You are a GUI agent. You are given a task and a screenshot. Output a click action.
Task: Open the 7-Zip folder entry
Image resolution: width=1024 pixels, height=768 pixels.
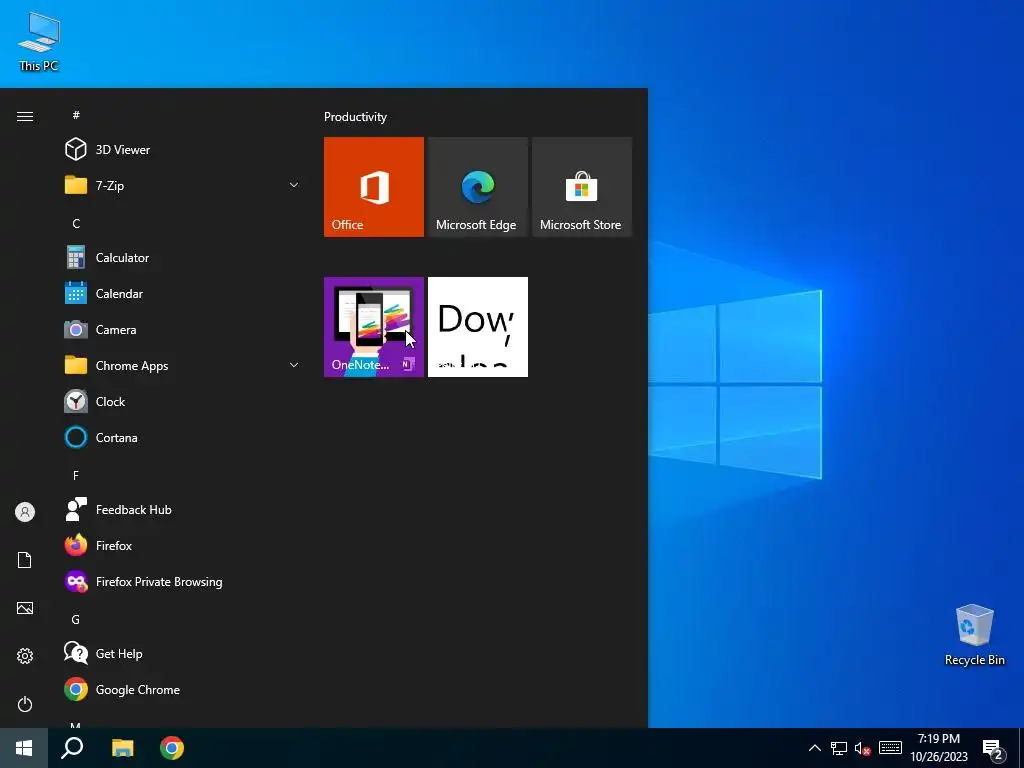(x=183, y=185)
